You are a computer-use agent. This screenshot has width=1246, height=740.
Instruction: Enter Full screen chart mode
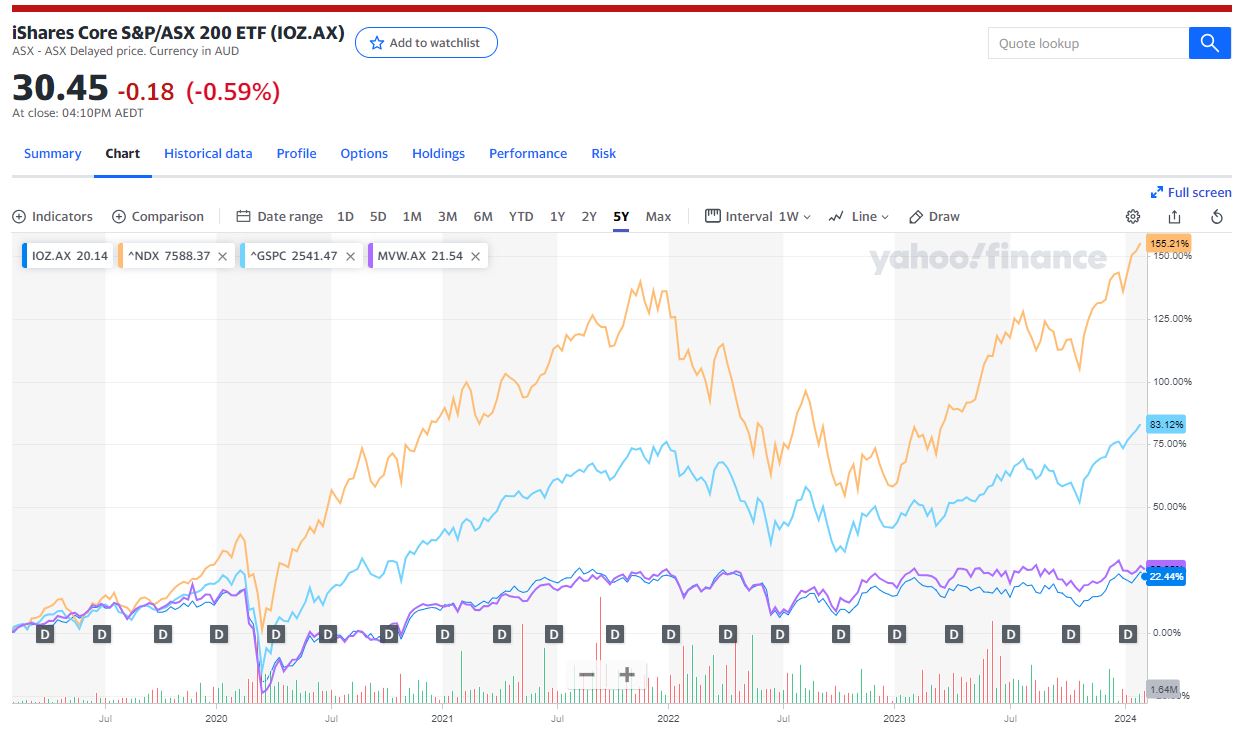1191,192
